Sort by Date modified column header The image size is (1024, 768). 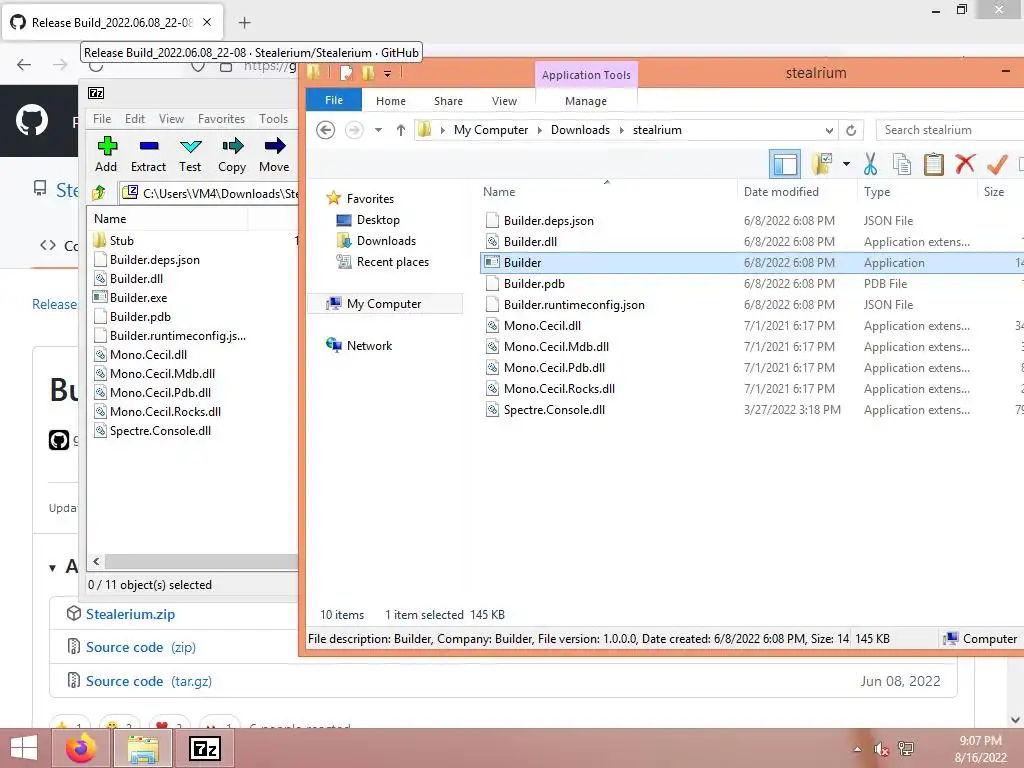click(x=781, y=191)
